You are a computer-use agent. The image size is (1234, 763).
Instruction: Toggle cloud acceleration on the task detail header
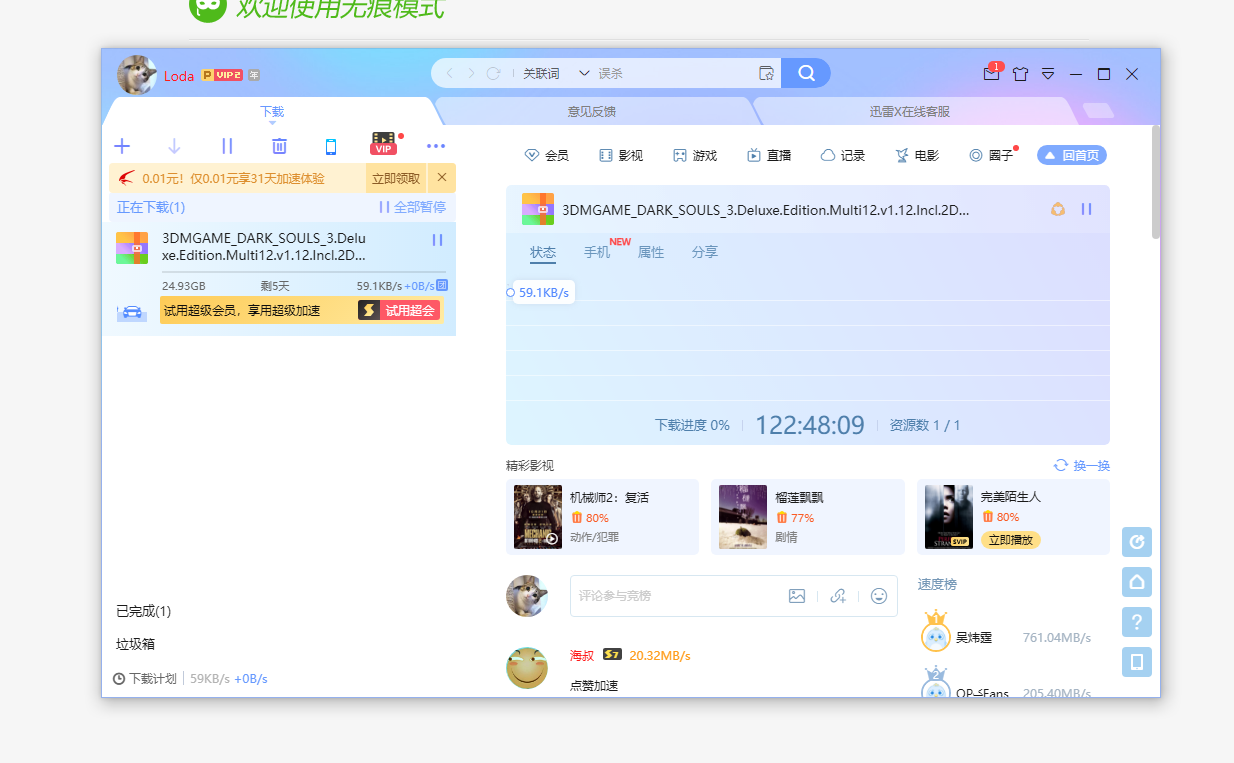pos(1057,209)
